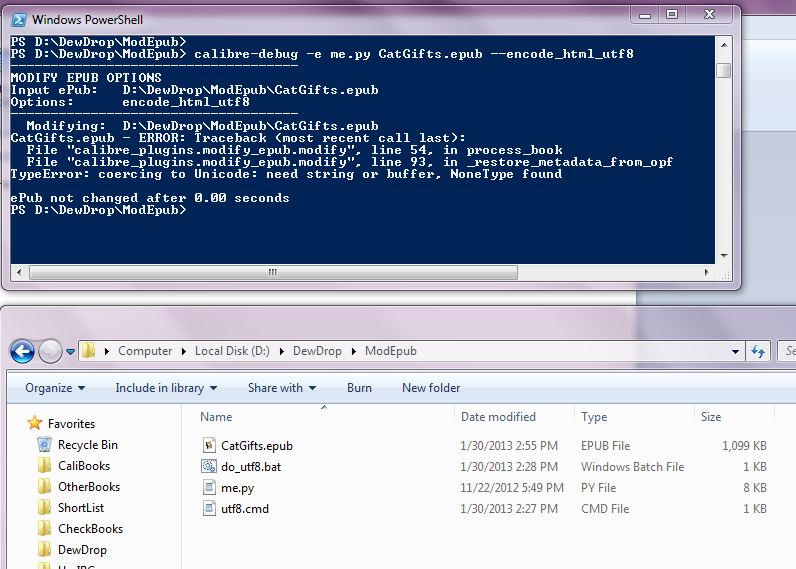
Task: Expand arrow after Local Disk (D:)
Action: (x=282, y=351)
